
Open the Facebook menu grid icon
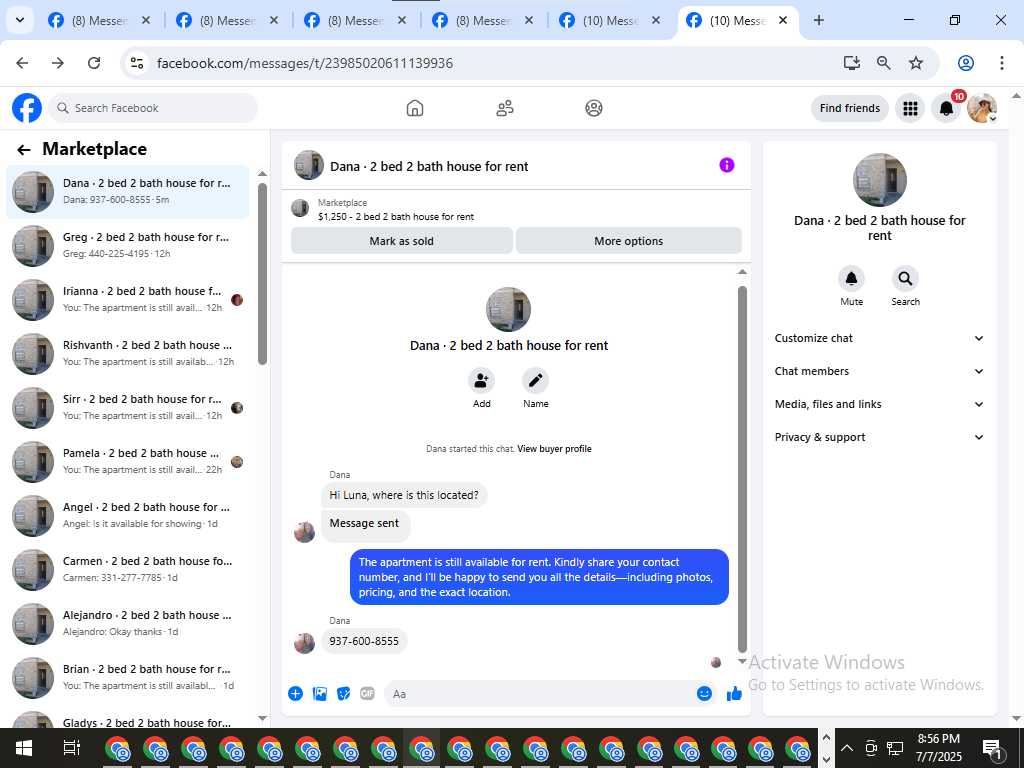pyautogui.click(x=910, y=108)
